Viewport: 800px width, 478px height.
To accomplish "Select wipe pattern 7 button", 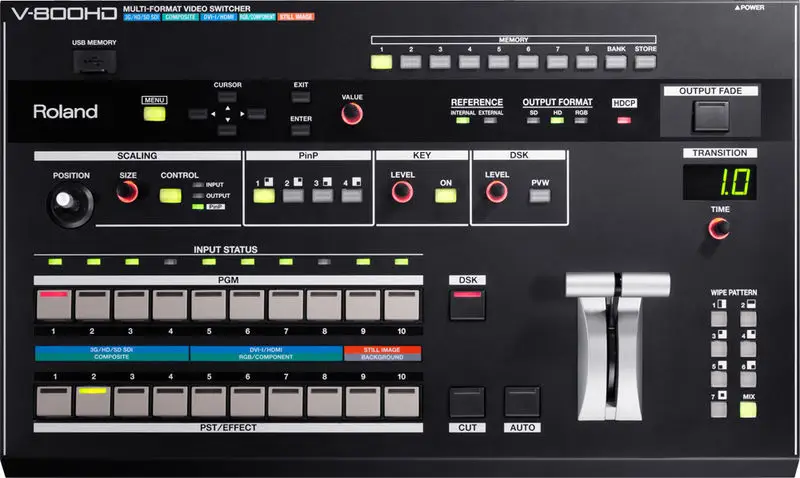I will click(x=720, y=408).
